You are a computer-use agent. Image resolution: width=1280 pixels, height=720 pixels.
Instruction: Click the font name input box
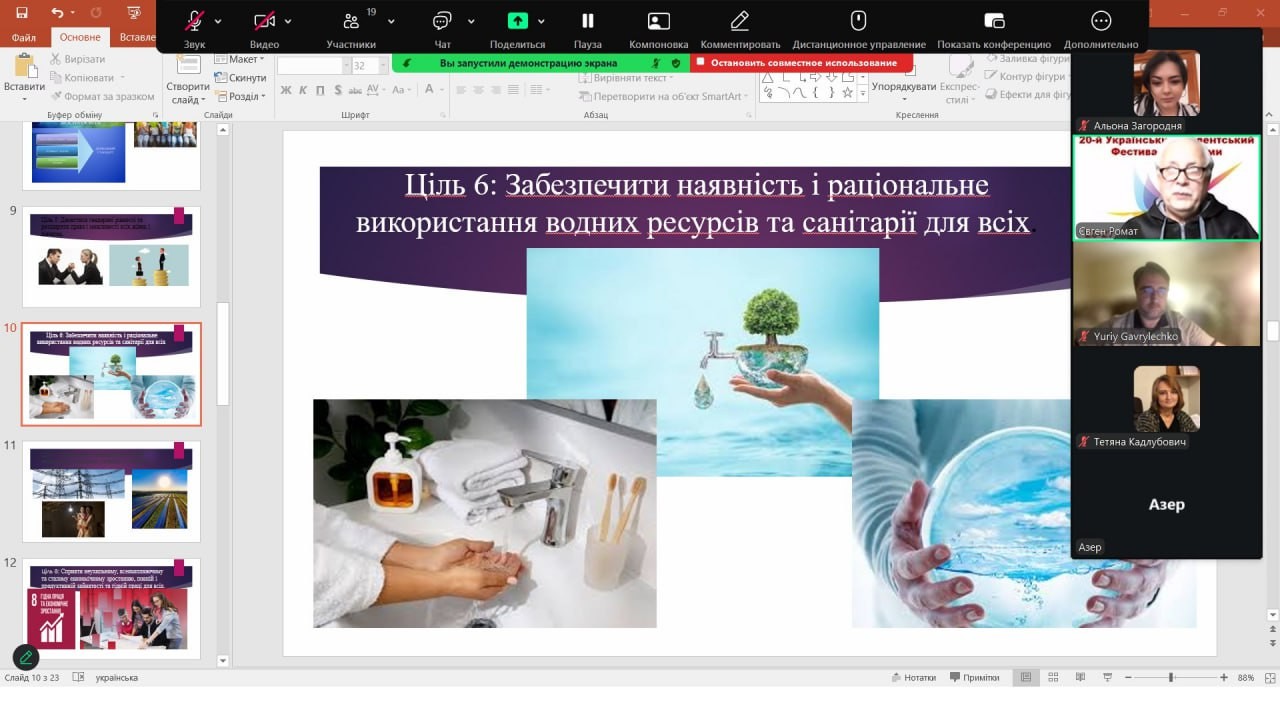pos(310,65)
